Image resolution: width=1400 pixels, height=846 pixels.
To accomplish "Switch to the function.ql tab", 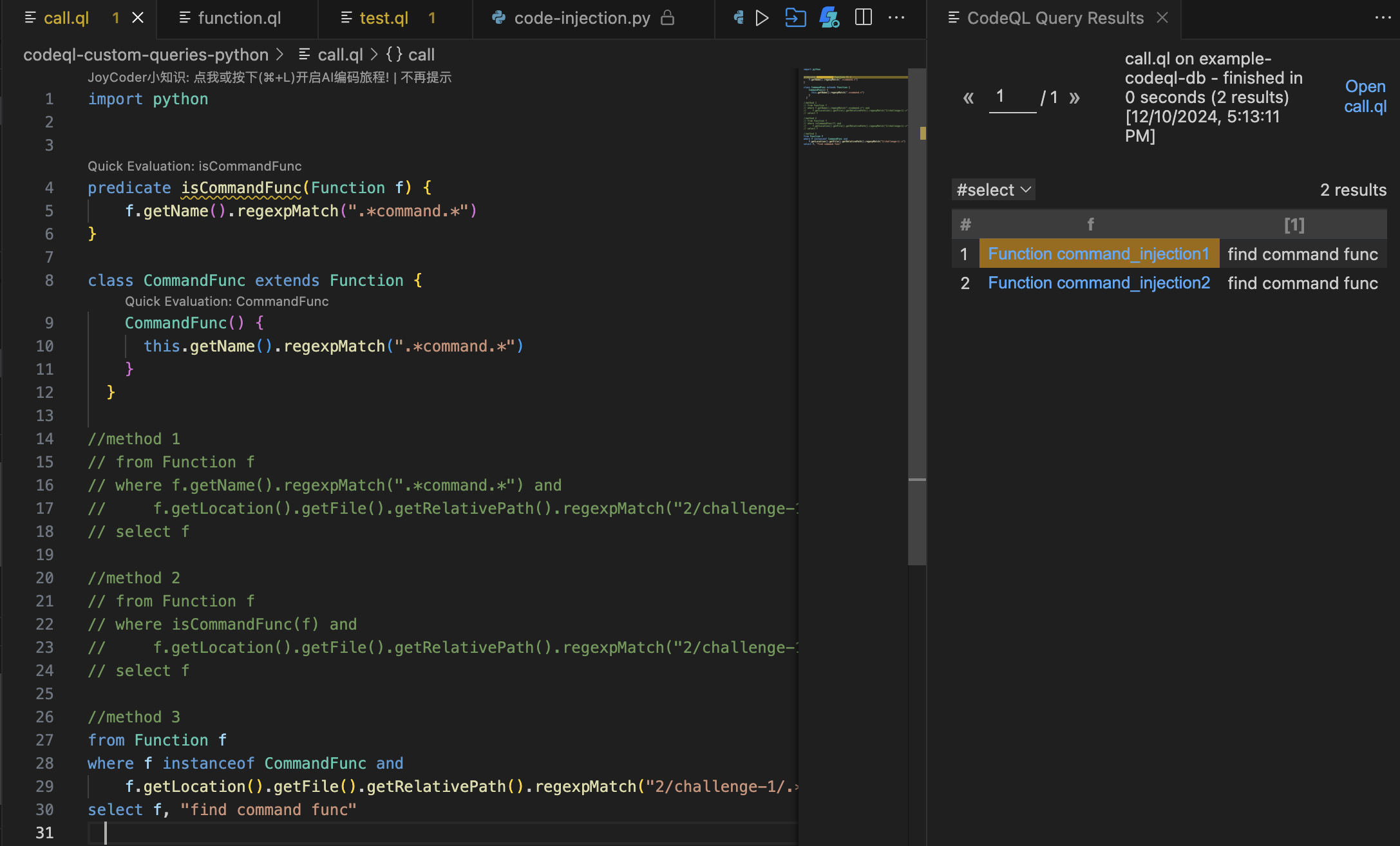I will (238, 18).
